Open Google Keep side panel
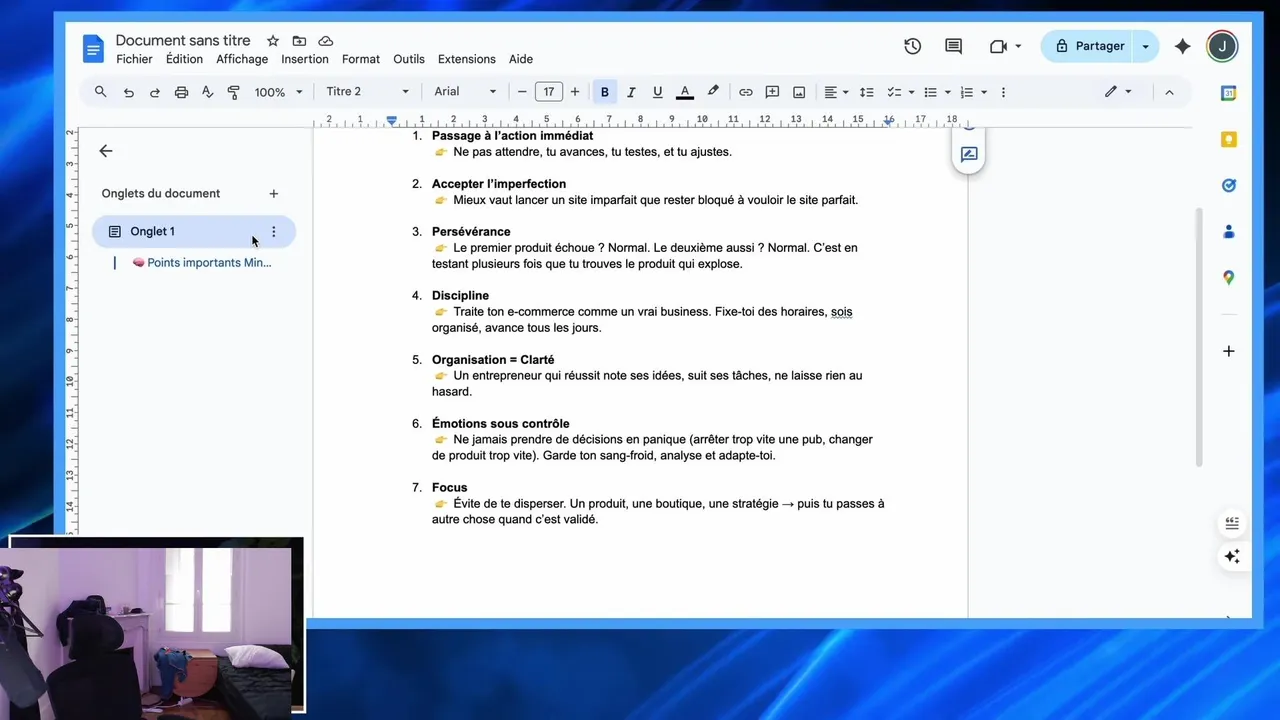The width and height of the screenshot is (1280, 720). (1229, 139)
